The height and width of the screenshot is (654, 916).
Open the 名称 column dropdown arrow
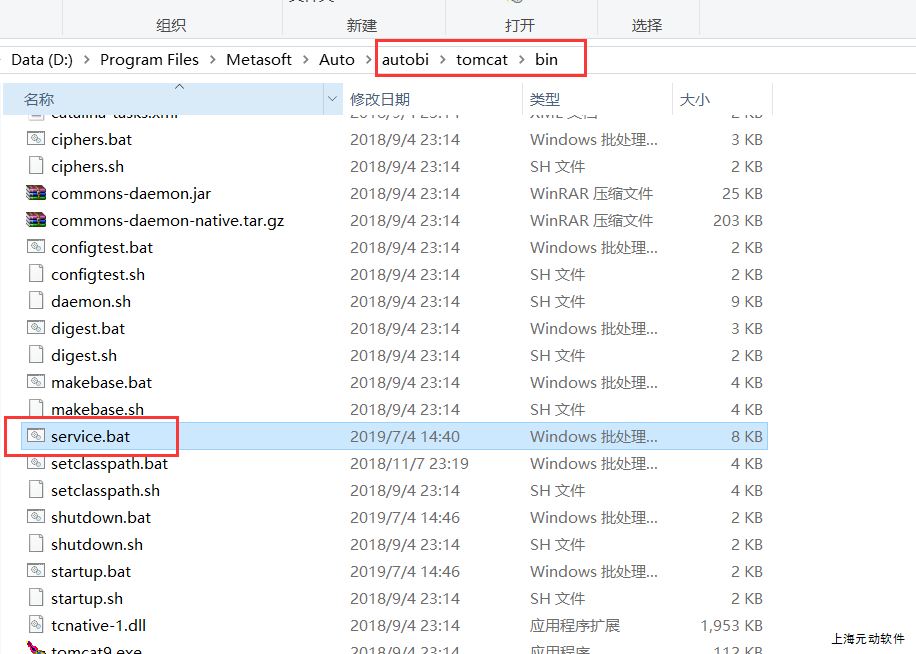click(332, 100)
